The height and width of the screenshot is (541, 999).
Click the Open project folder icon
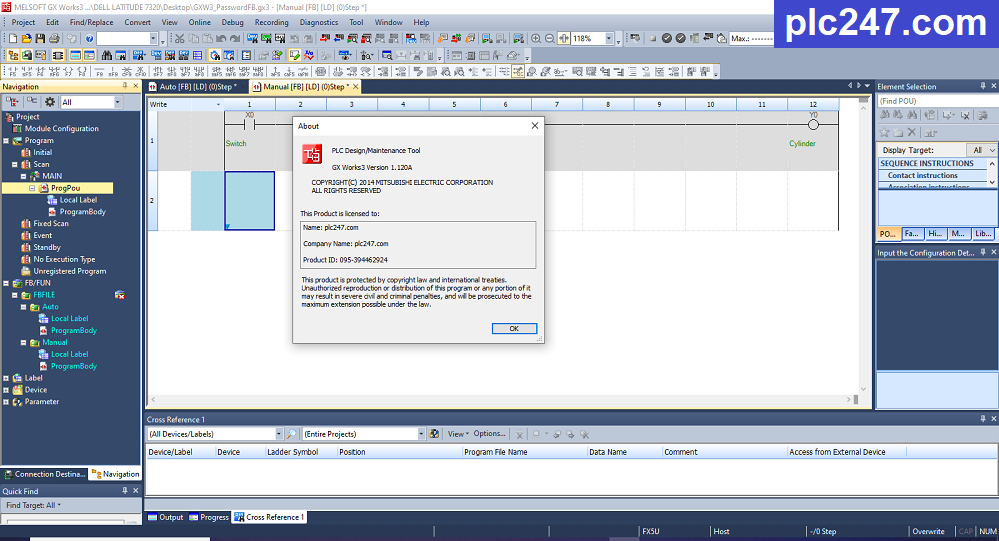click(x=26, y=38)
